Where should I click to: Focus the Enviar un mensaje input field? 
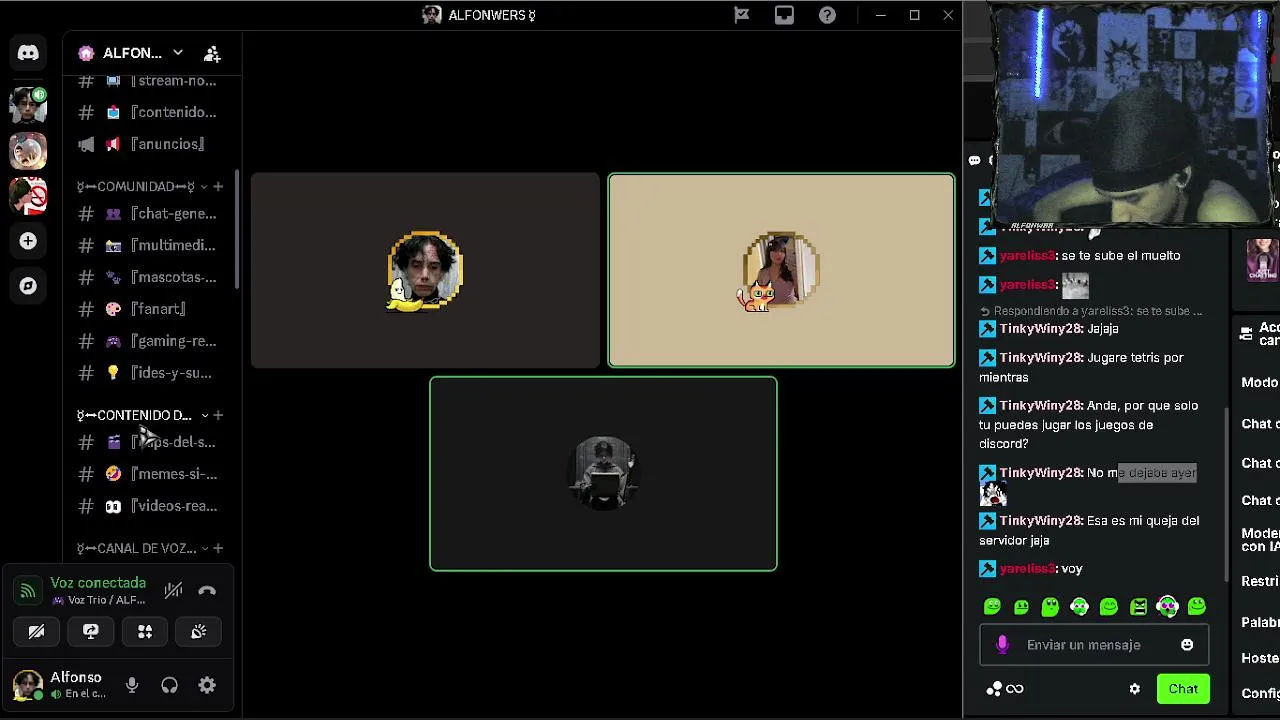[x=1094, y=645]
